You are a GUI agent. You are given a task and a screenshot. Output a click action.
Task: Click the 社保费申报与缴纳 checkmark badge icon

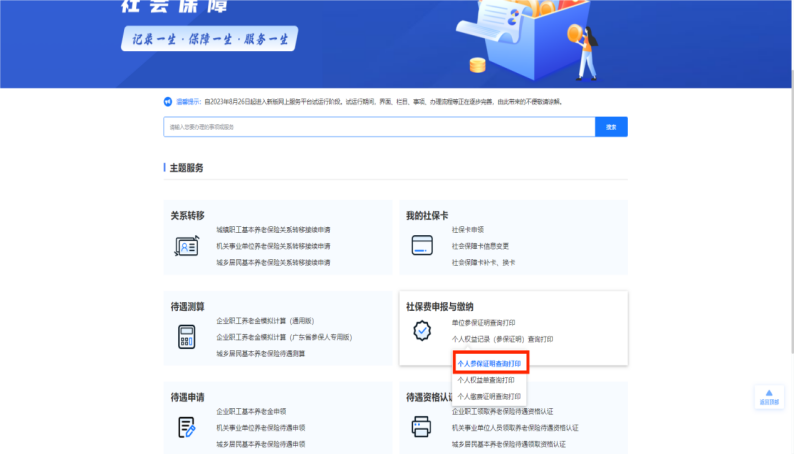click(422, 331)
